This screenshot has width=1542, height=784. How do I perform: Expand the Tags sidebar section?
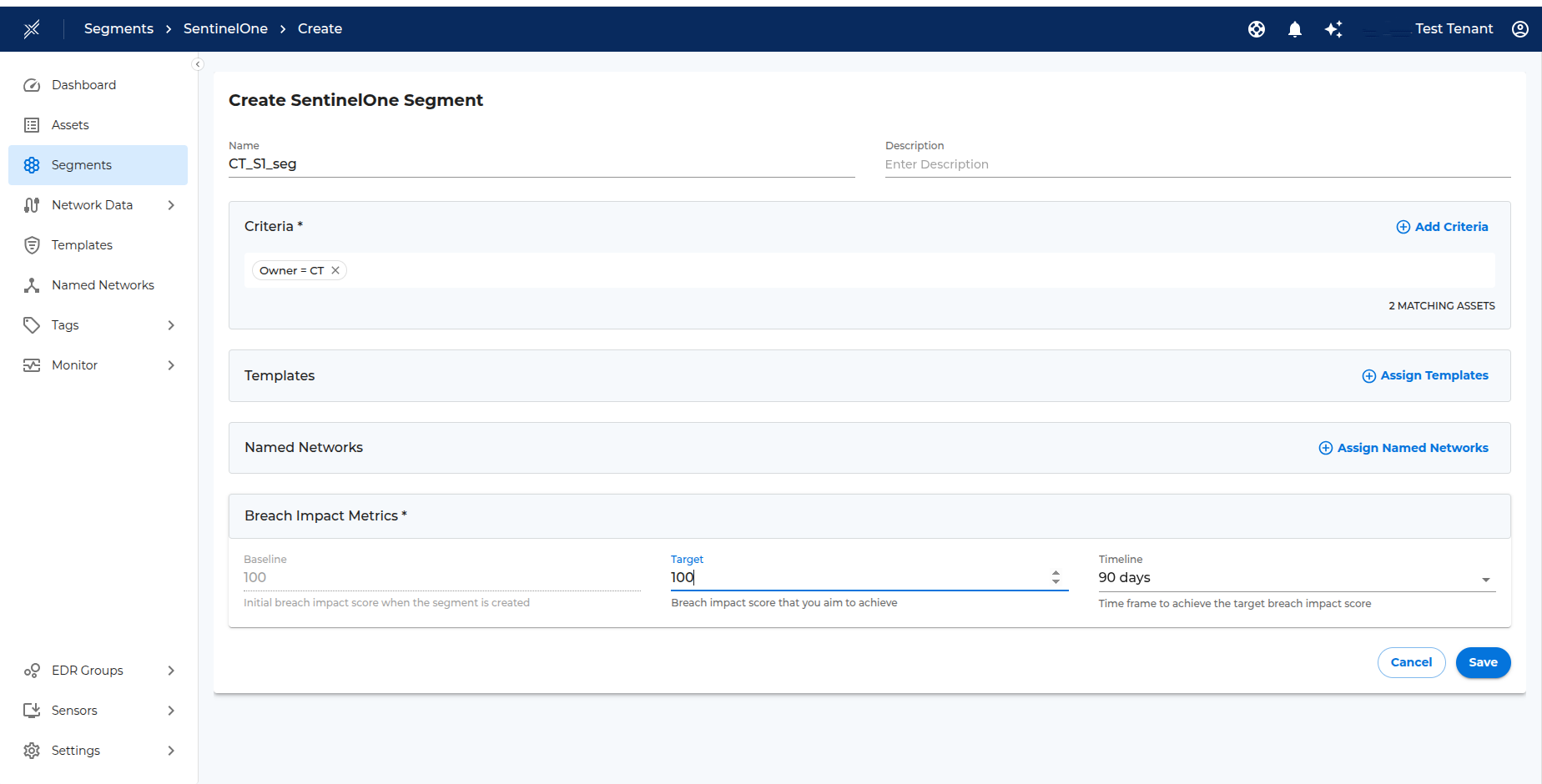170,324
